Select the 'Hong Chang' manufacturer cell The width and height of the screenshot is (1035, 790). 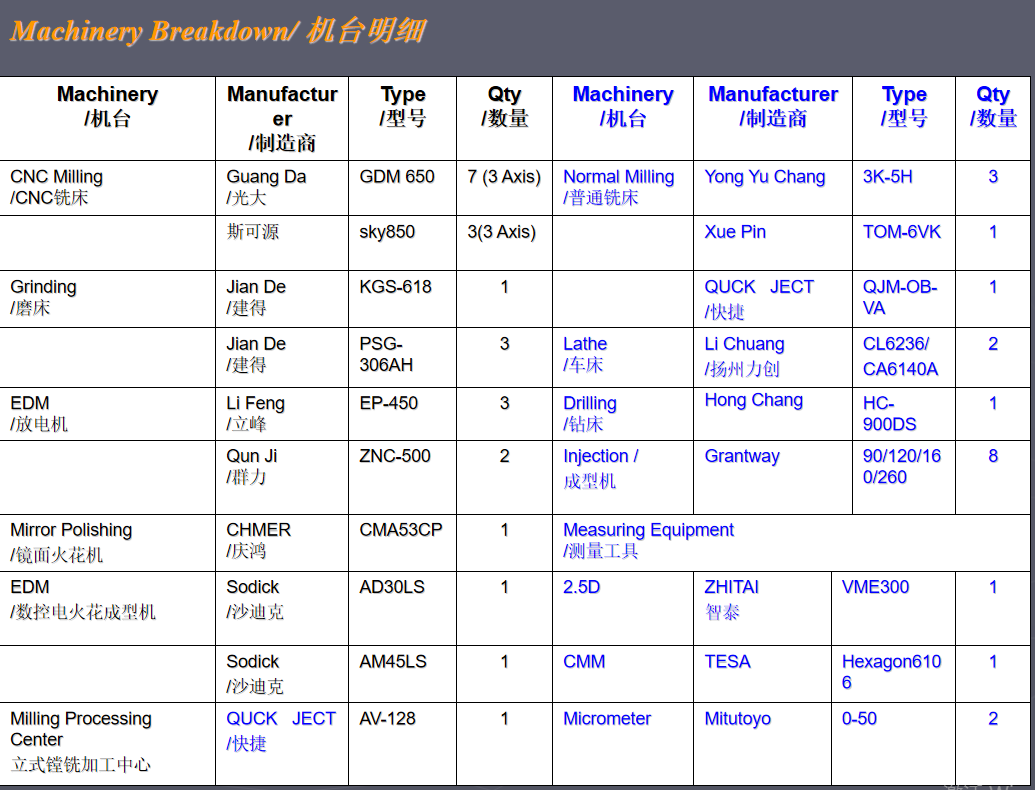(x=773, y=414)
